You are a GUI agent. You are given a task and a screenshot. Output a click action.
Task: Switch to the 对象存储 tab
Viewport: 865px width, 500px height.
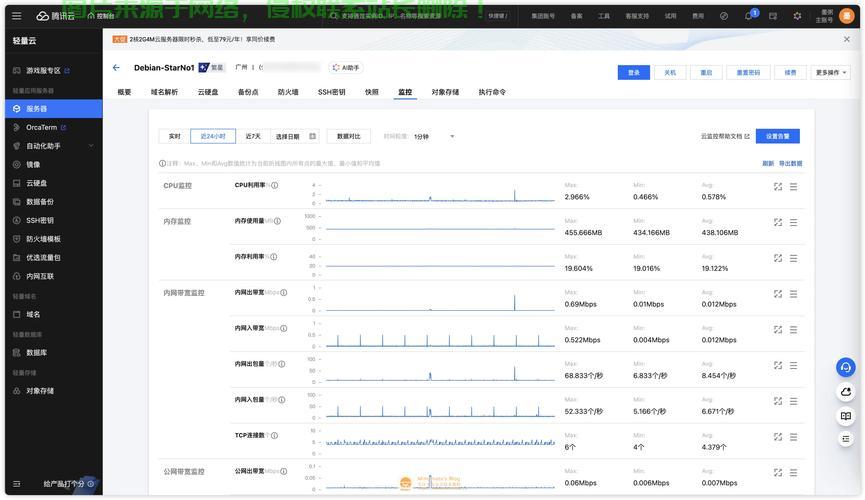(x=445, y=92)
